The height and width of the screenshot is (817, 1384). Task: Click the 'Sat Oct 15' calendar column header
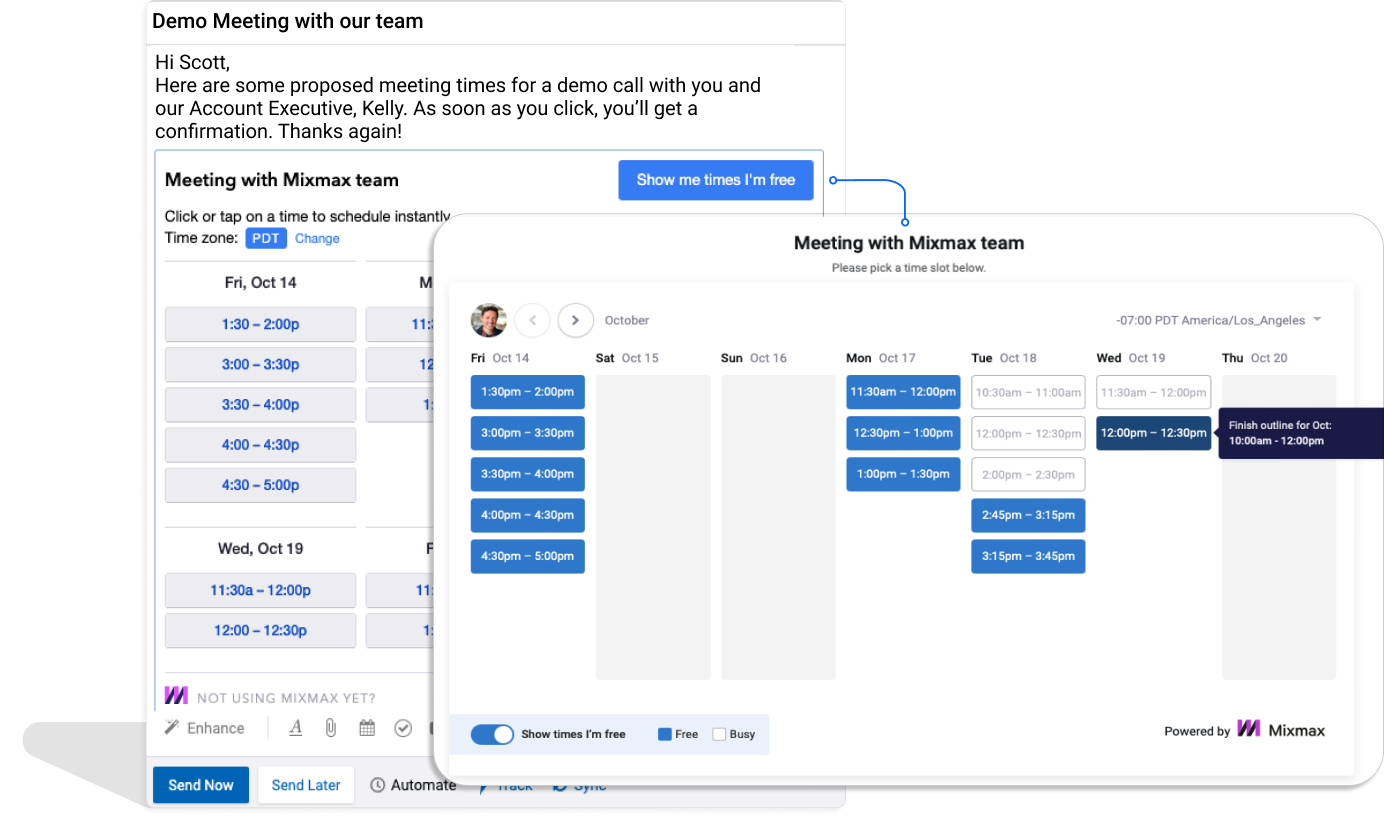627,358
